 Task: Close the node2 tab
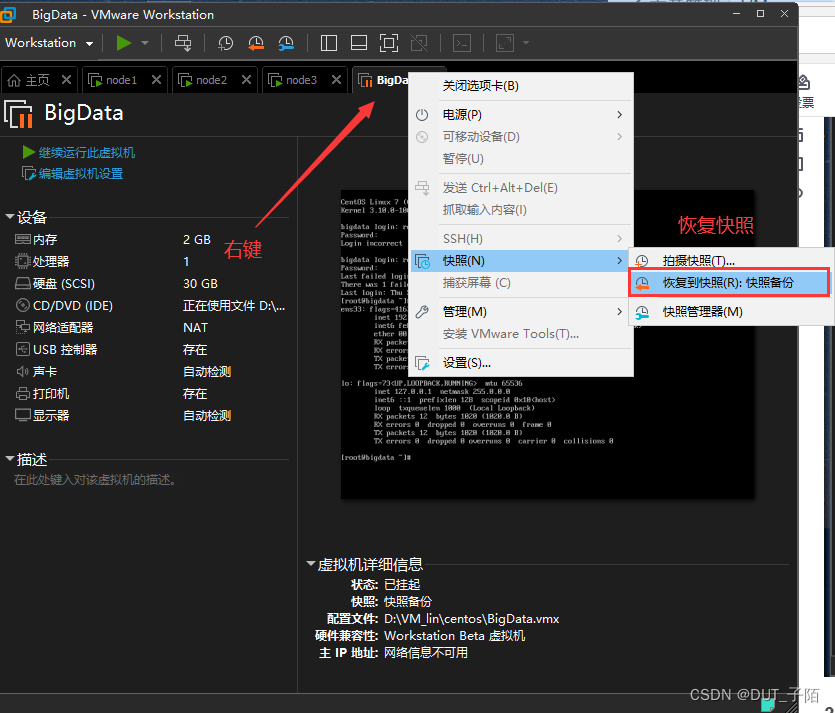point(246,80)
